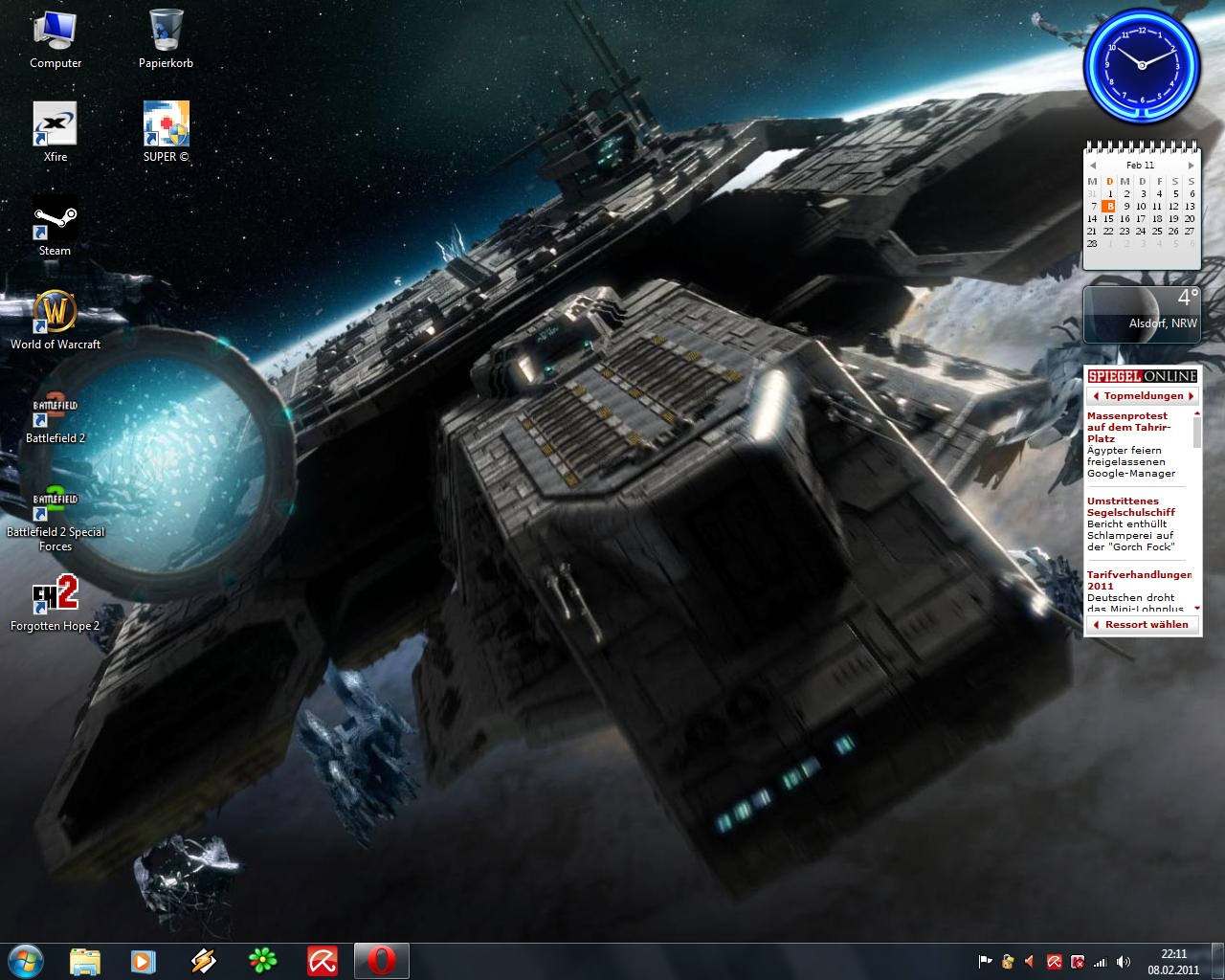Open Windows Explorer from the taskbar
This screenshot has width=1225, height=980.
click(x=84, y=961)
